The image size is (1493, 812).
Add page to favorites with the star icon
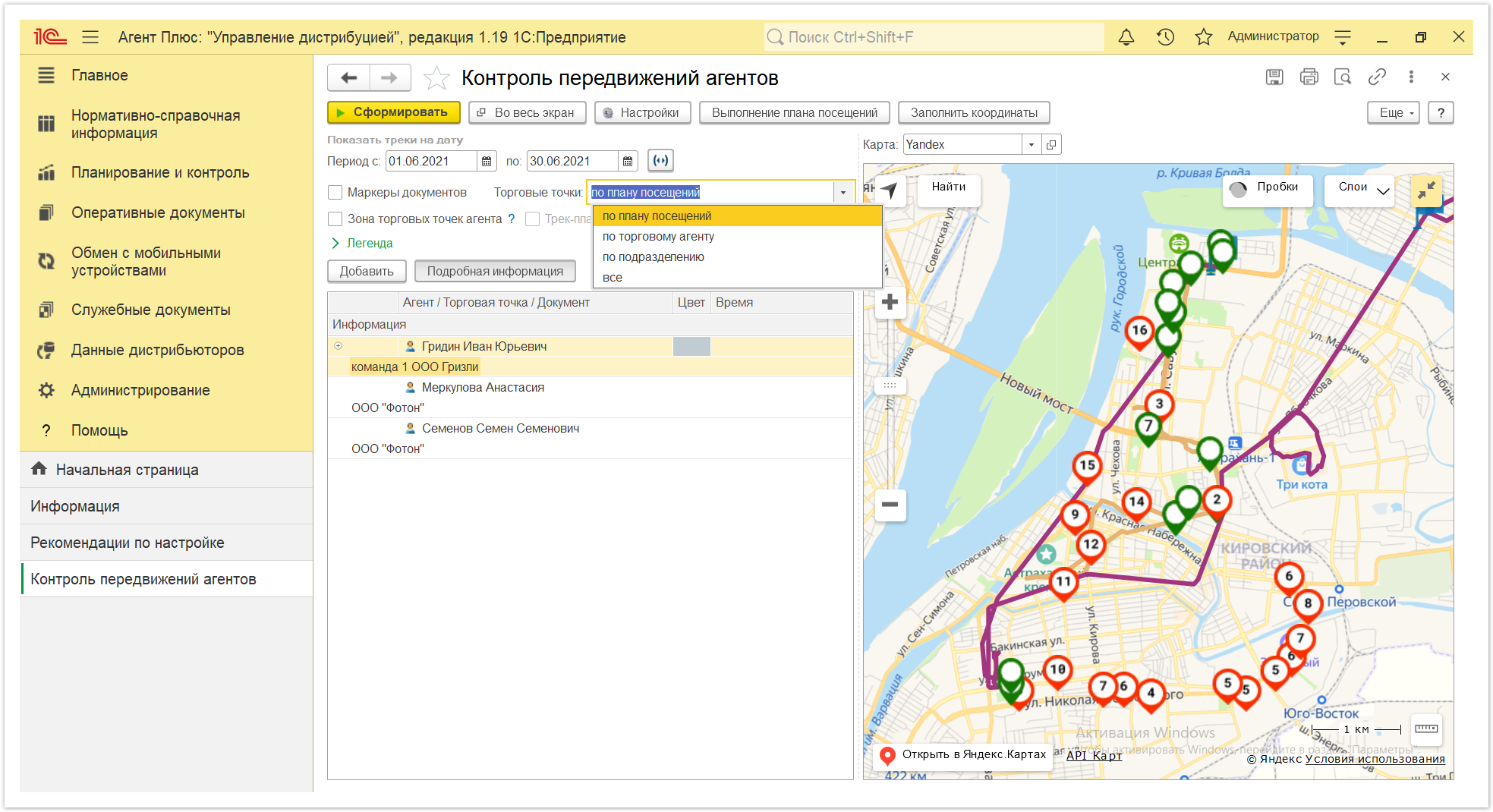pos(436,77)
